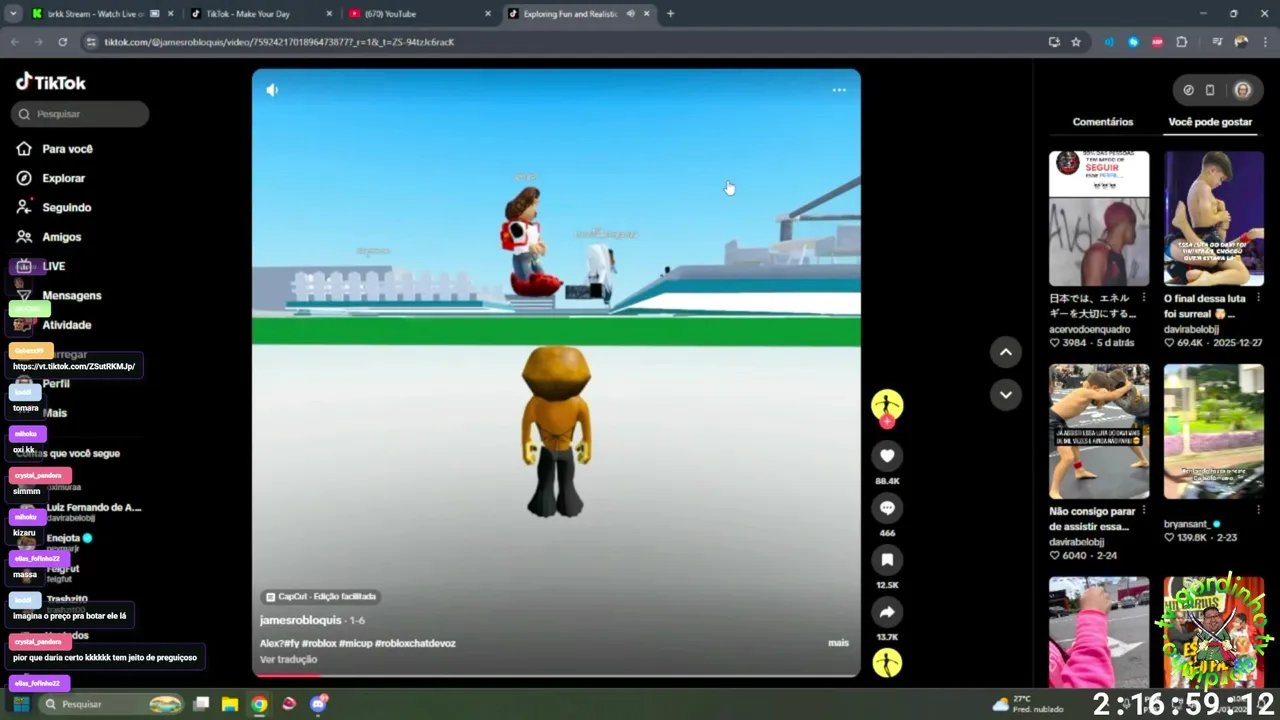
Task: Click the Windows taskbar Pesquisar search box
Action: point(110,704)
